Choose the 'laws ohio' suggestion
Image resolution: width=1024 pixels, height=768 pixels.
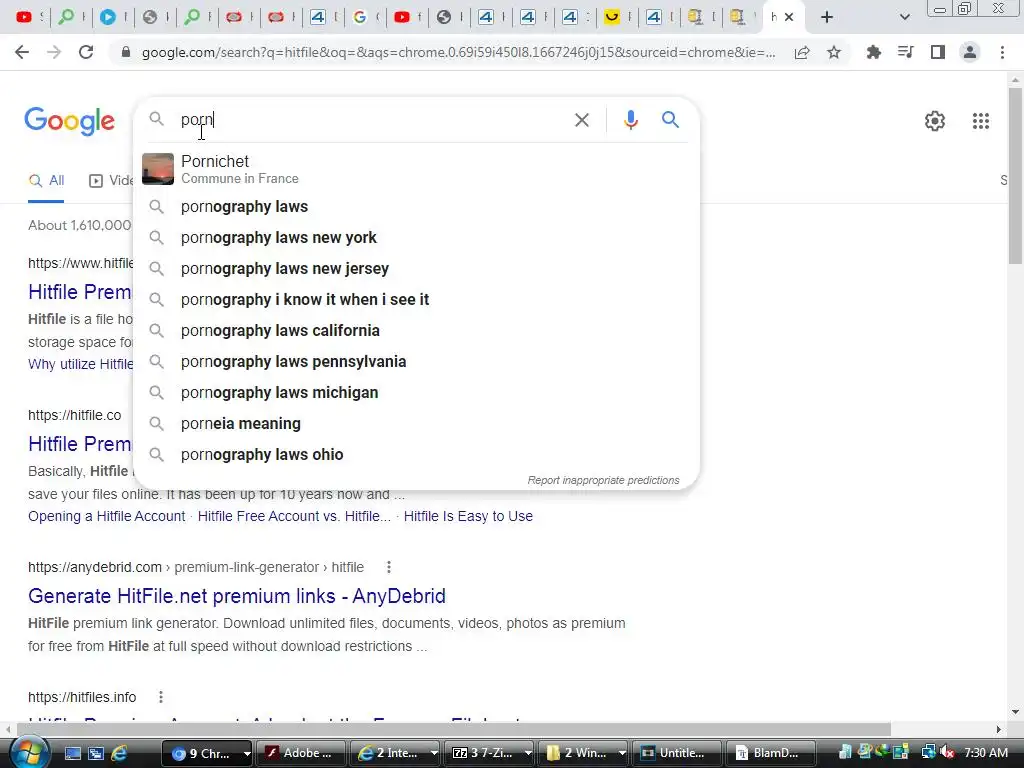pyautogui.click(x=416, y=455)
